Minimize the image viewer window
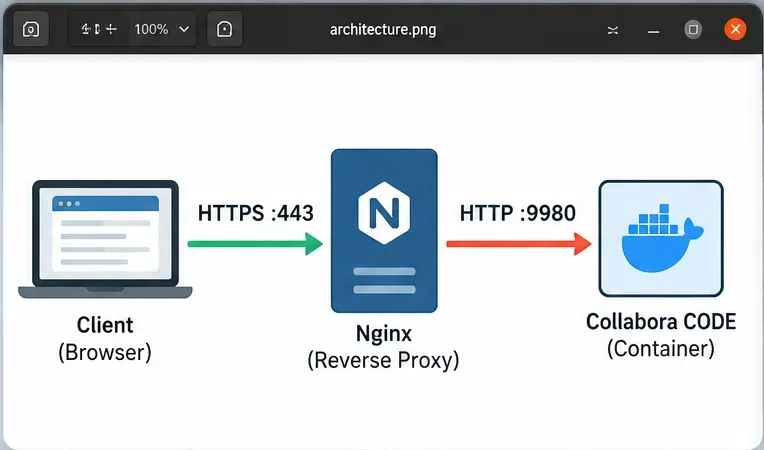Viewport: 764px width, 450px height. tap(653, 30)
